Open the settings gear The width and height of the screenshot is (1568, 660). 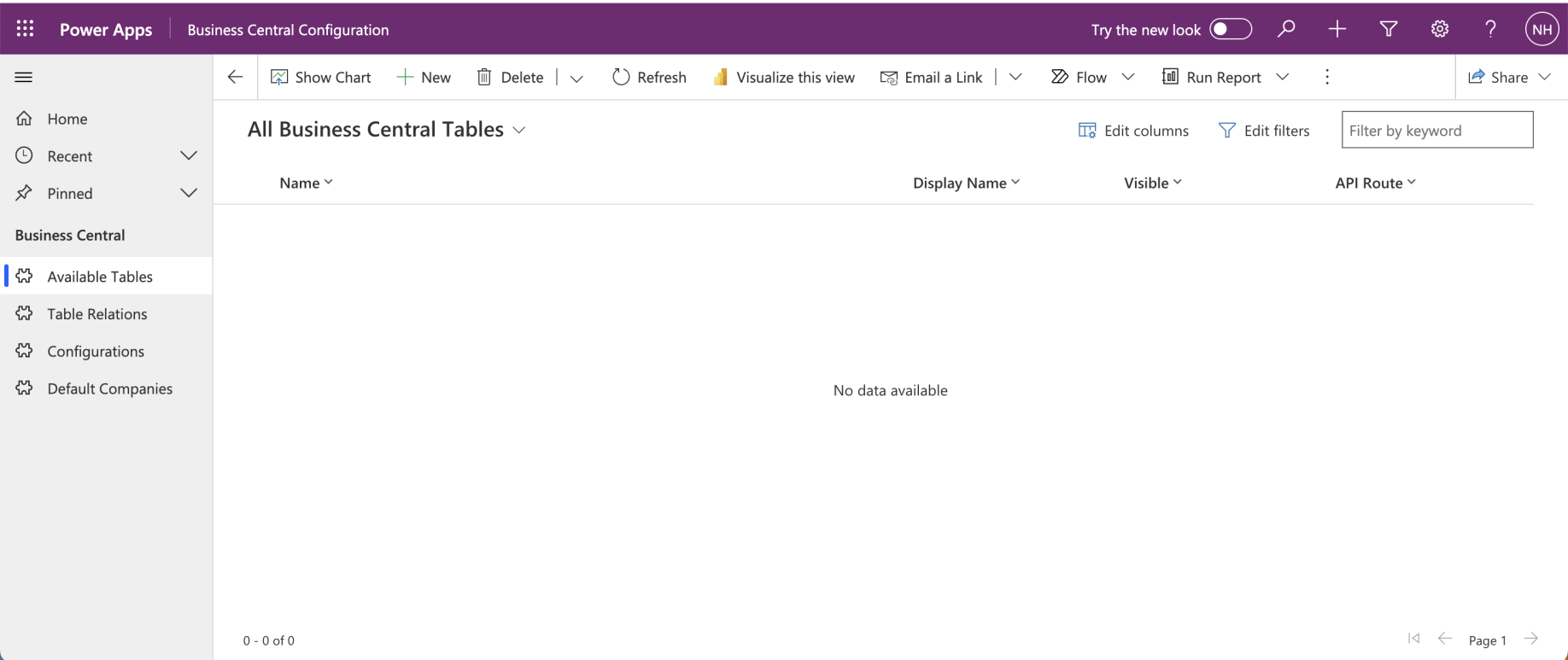pos(1440,29)
